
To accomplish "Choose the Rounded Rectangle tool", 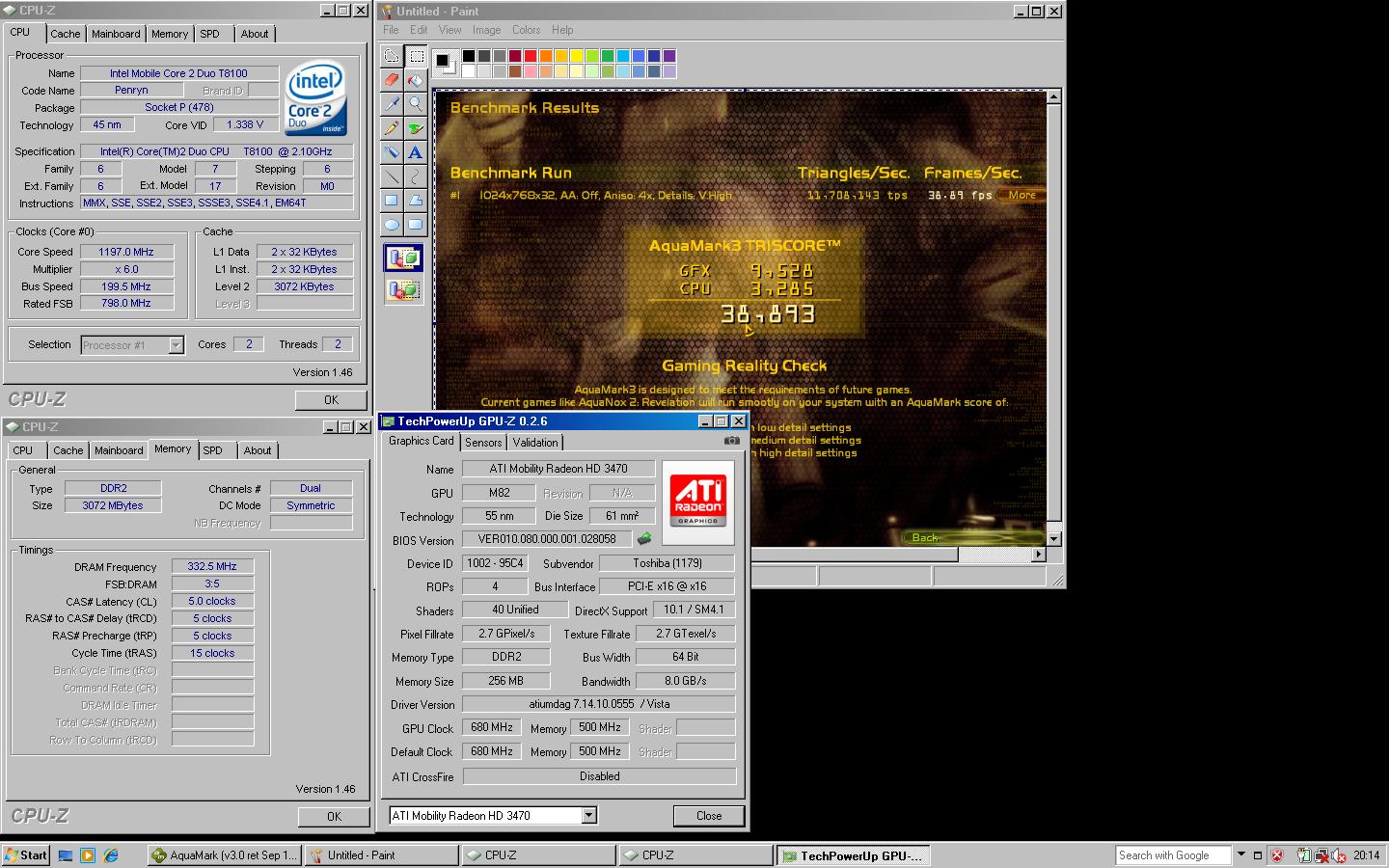I will [416, 224].
